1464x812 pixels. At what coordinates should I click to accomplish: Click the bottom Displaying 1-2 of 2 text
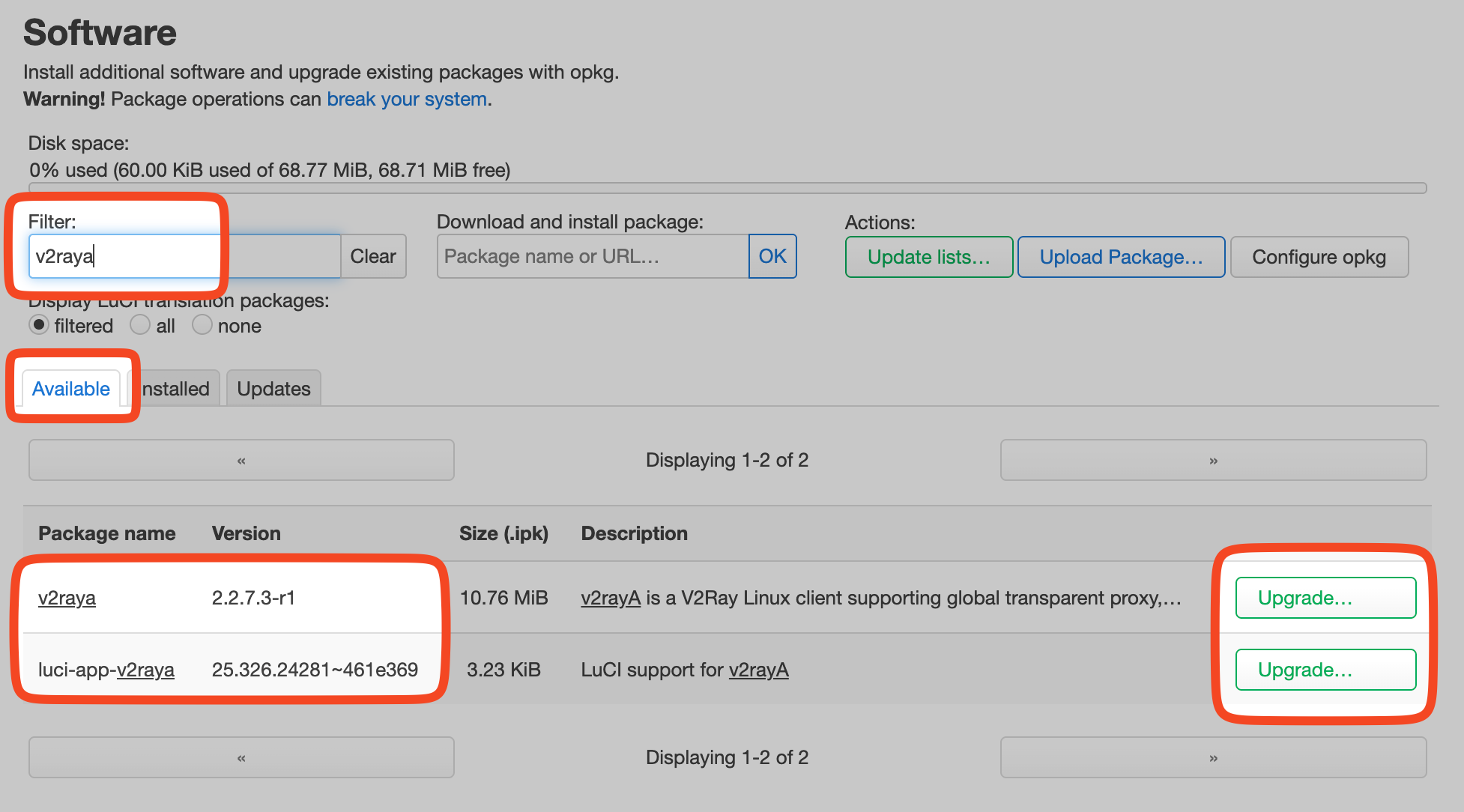(728, 757)
